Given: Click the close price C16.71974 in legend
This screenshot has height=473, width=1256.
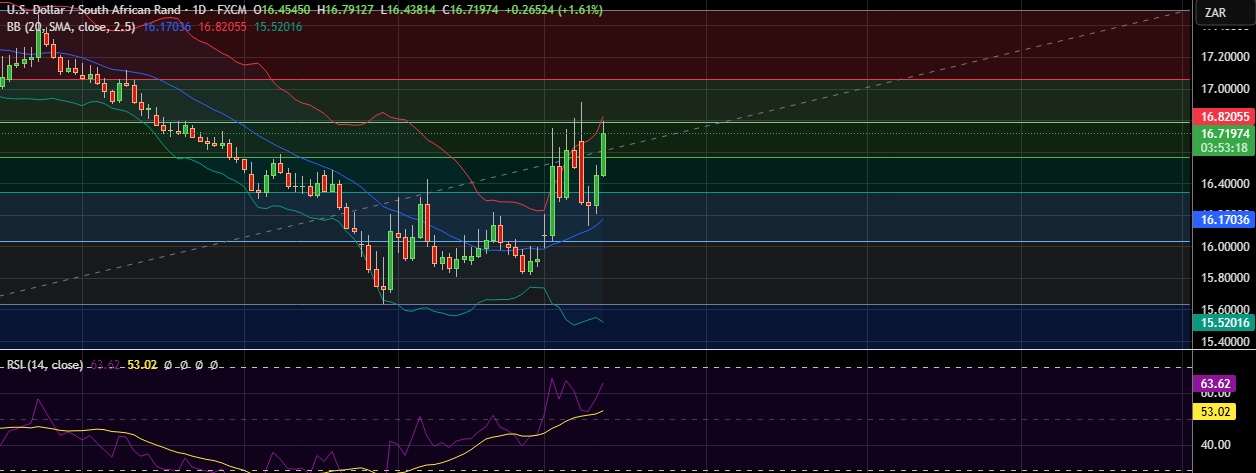Looking at the screenshot, I should tap(469, 9).
